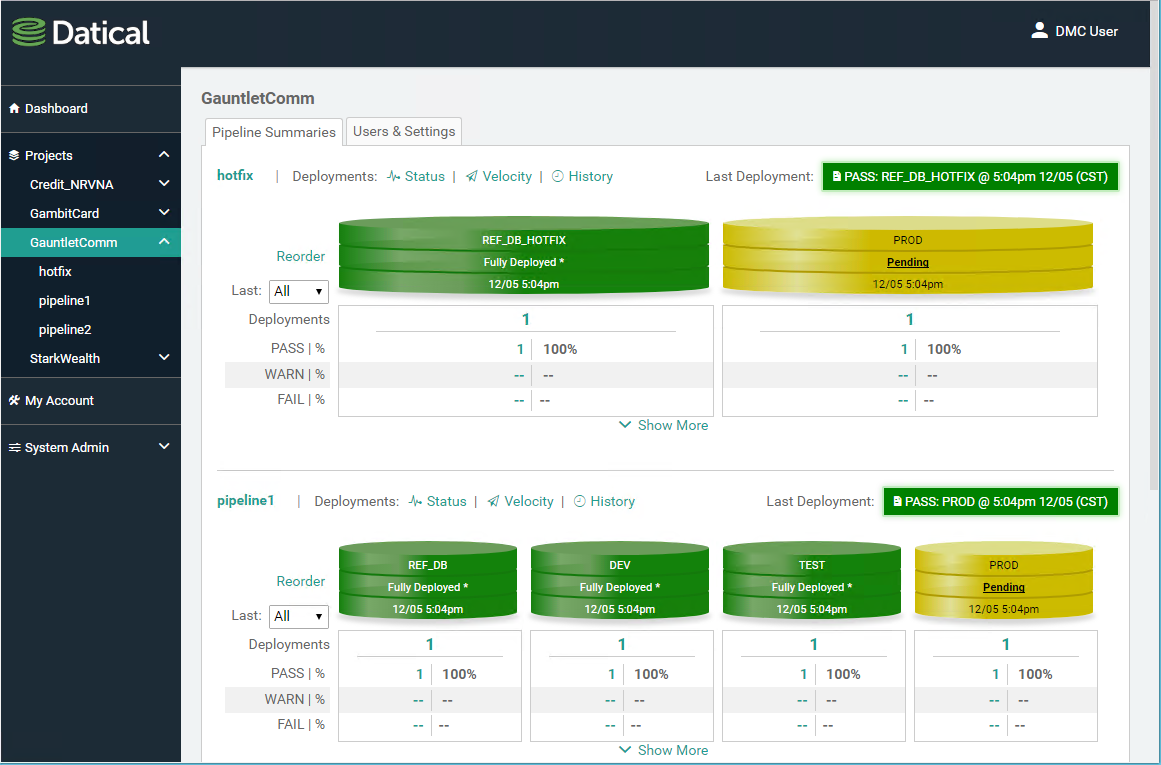Click the green REF_DB_HOTFIX cylinder
Screen dimensions: 1161x765
click(x=524, y=256)
